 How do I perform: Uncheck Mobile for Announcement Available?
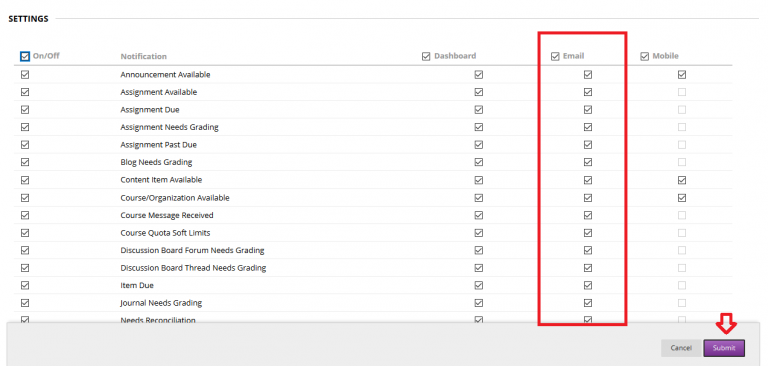pyautogui.click(x=682, y=75)
